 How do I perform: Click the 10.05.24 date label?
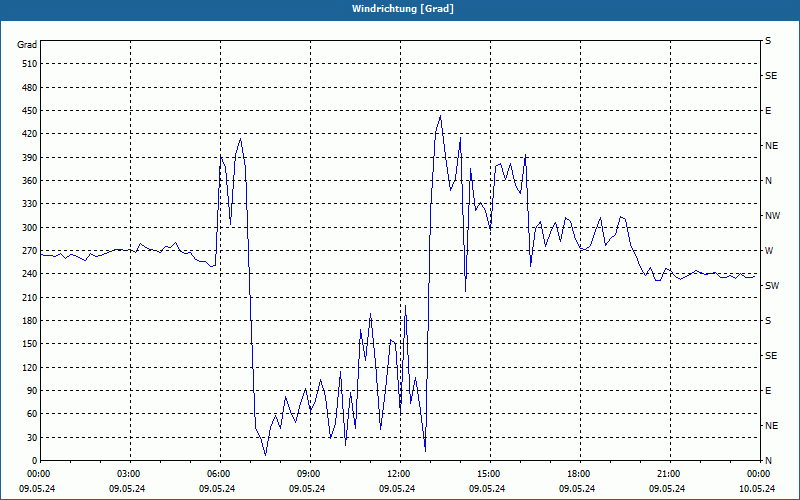757,489
